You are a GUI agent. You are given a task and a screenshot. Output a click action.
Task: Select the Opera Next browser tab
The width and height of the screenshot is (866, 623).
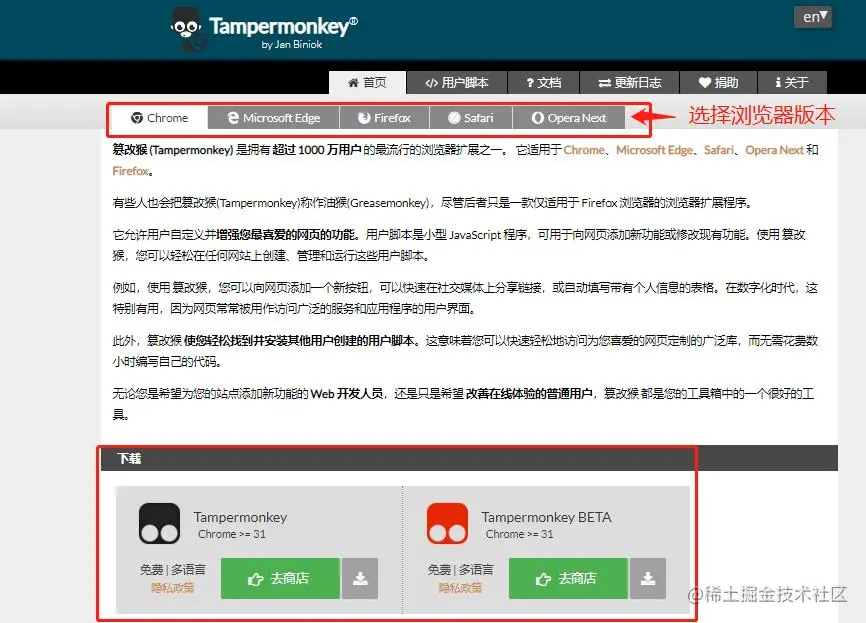(x=569, y=118)
